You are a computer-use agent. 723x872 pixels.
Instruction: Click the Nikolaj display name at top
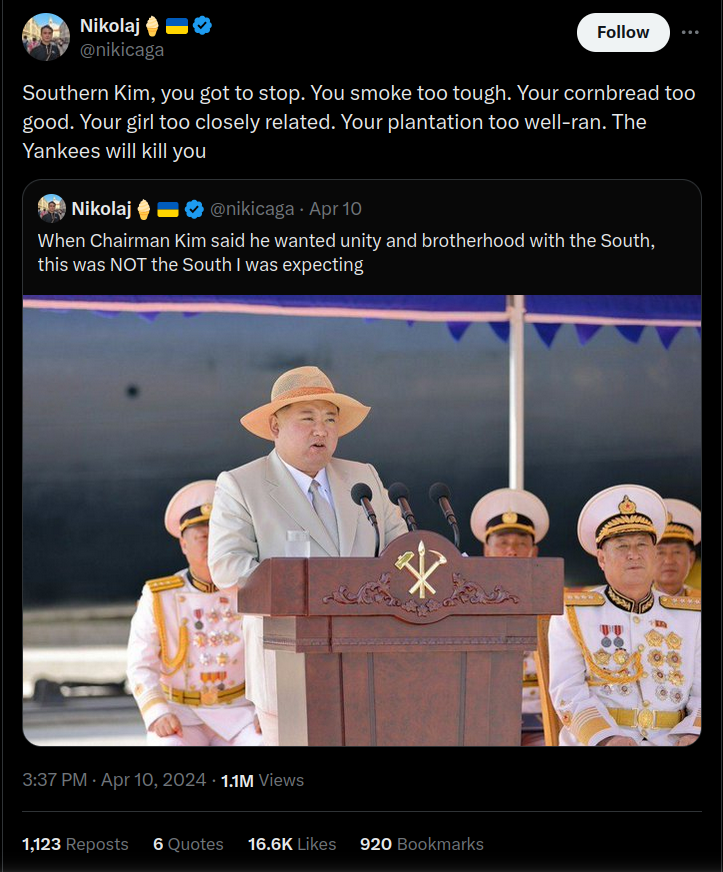click(x=109, y=26)
